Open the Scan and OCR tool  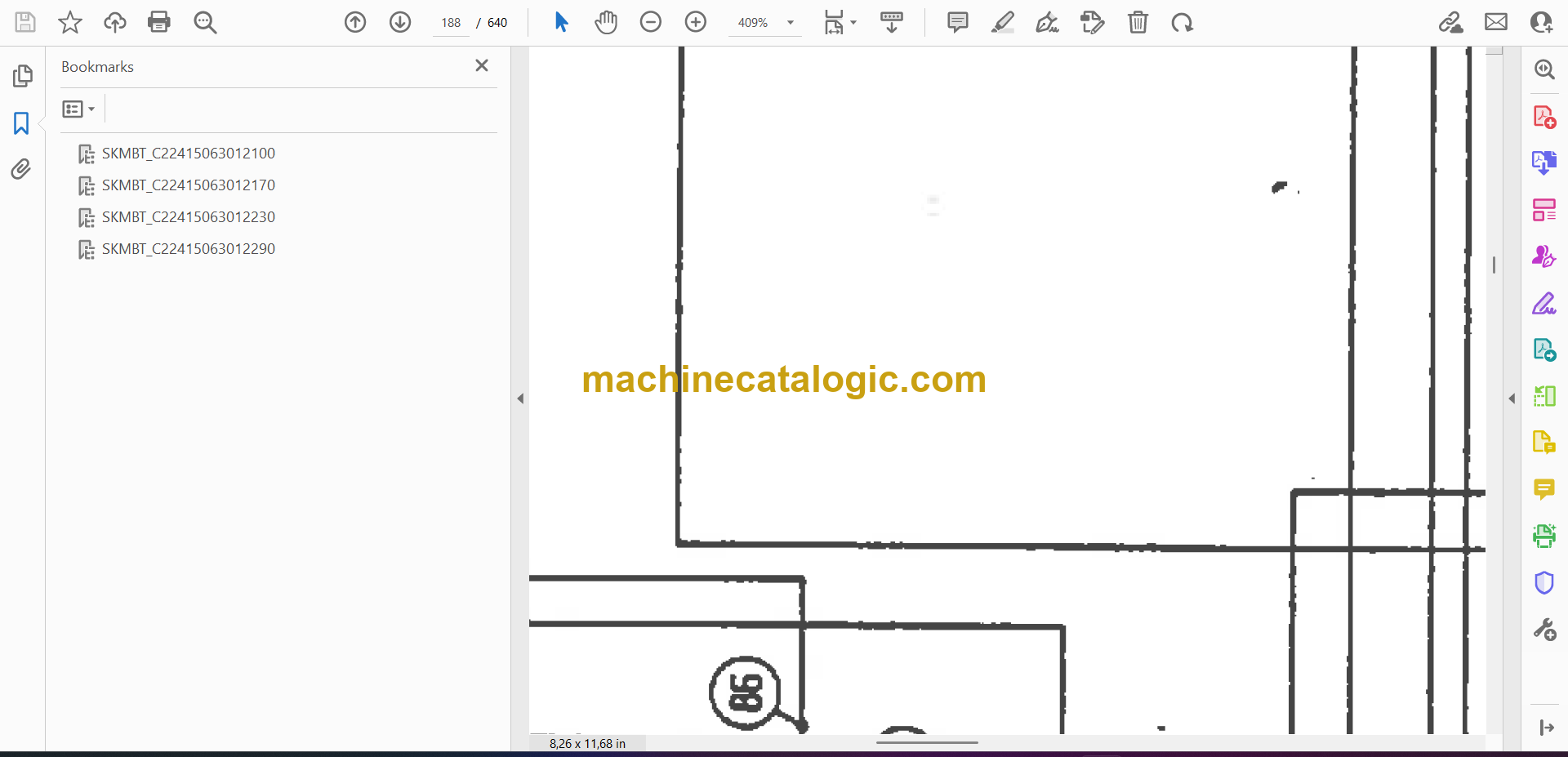point(1544,536)
